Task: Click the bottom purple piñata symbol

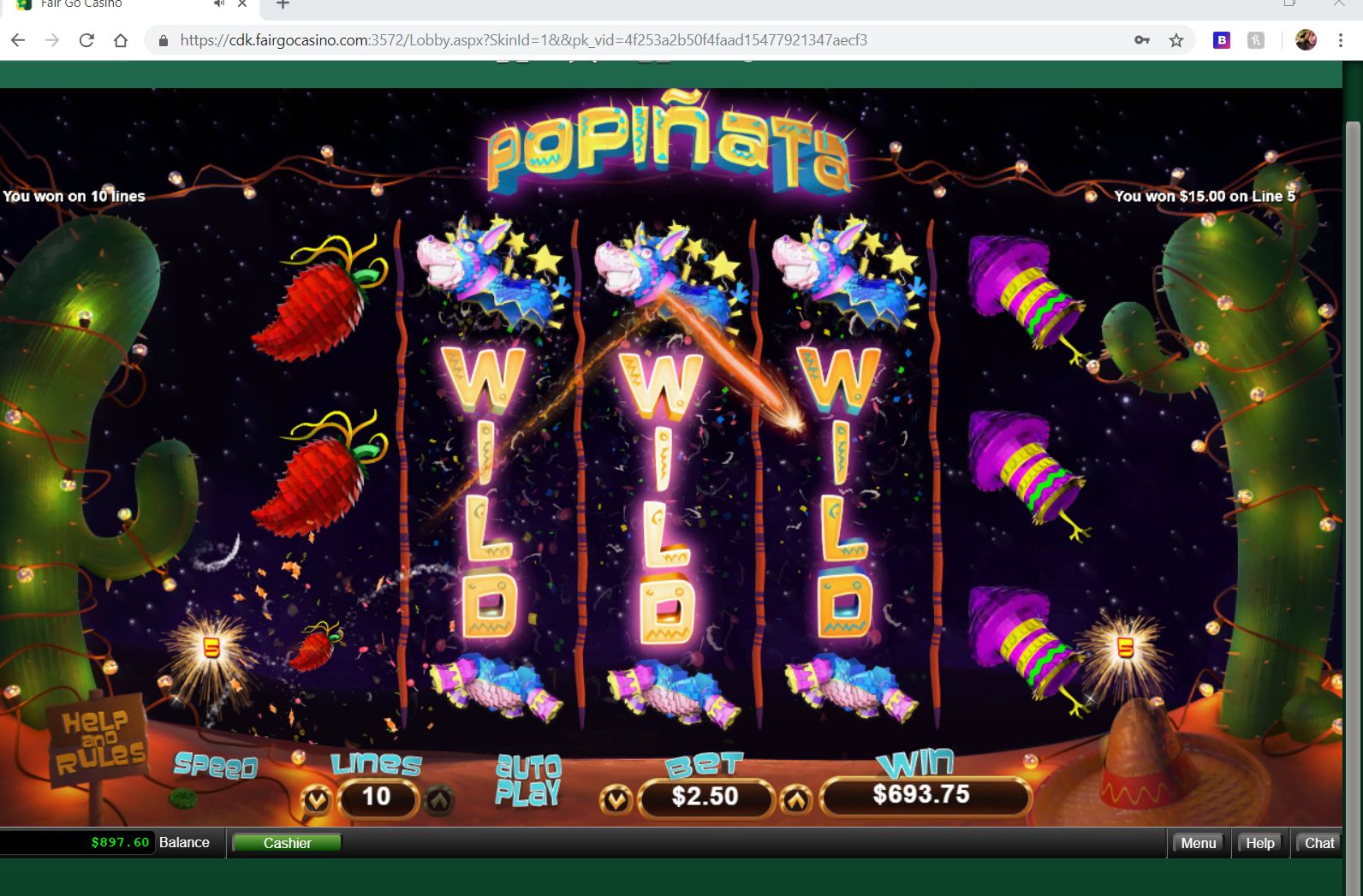Action: point(1029,650)
